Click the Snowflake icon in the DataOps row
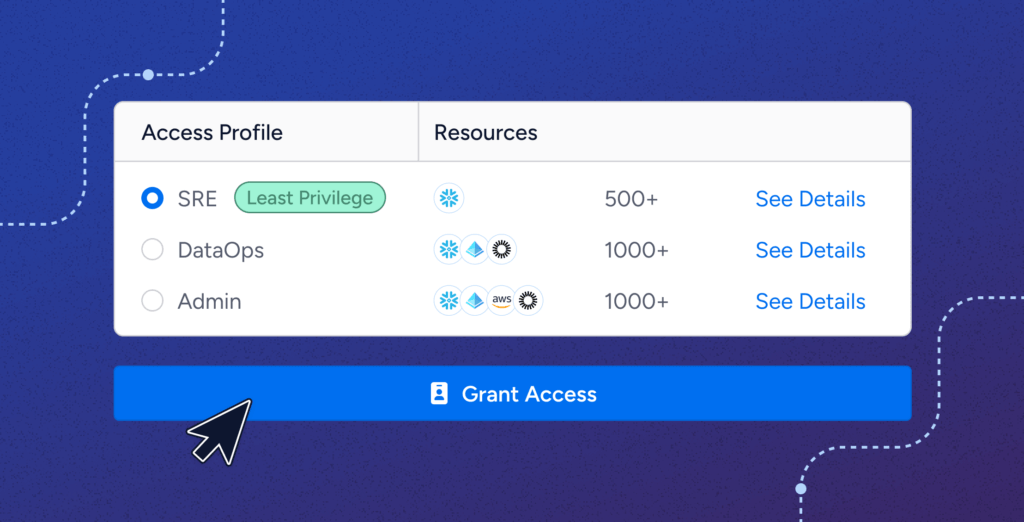The height and width of the screenshot is (522, 1024). pos(449,250)
